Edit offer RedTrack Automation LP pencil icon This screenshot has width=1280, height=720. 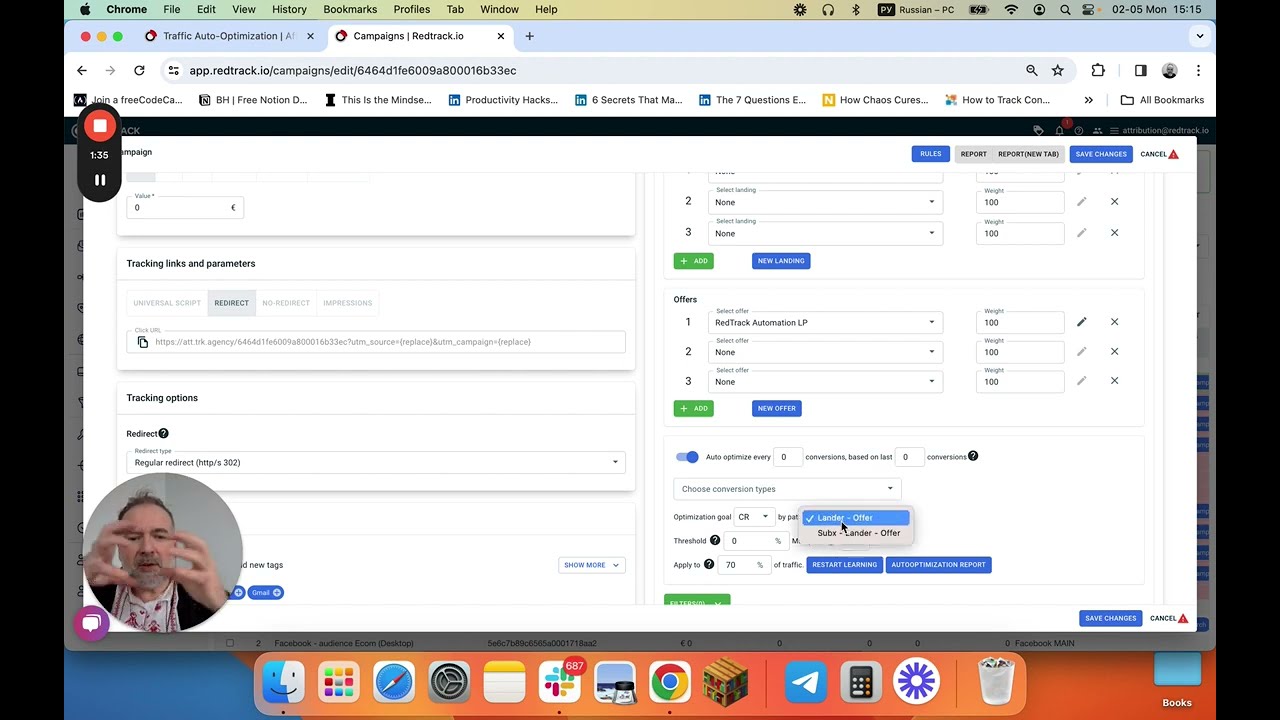pos(1081,322)
